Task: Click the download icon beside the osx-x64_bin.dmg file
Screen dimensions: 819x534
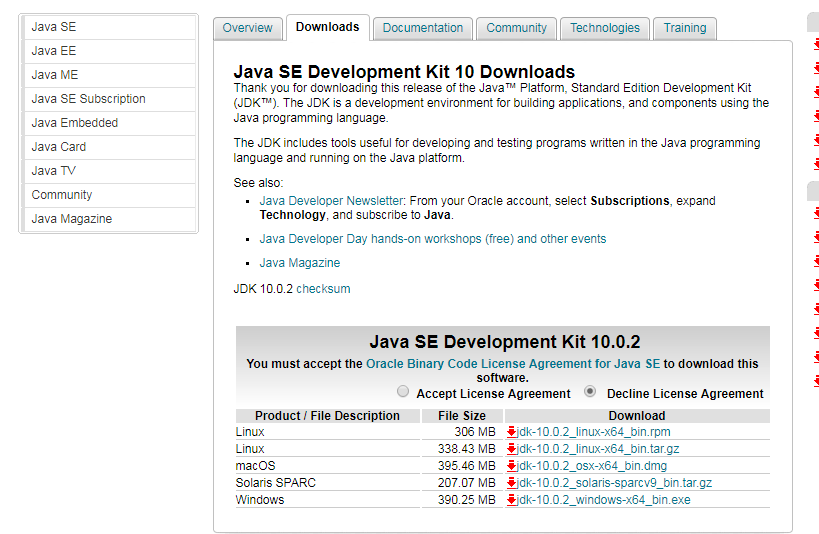Action: click(x=511, y=466)
